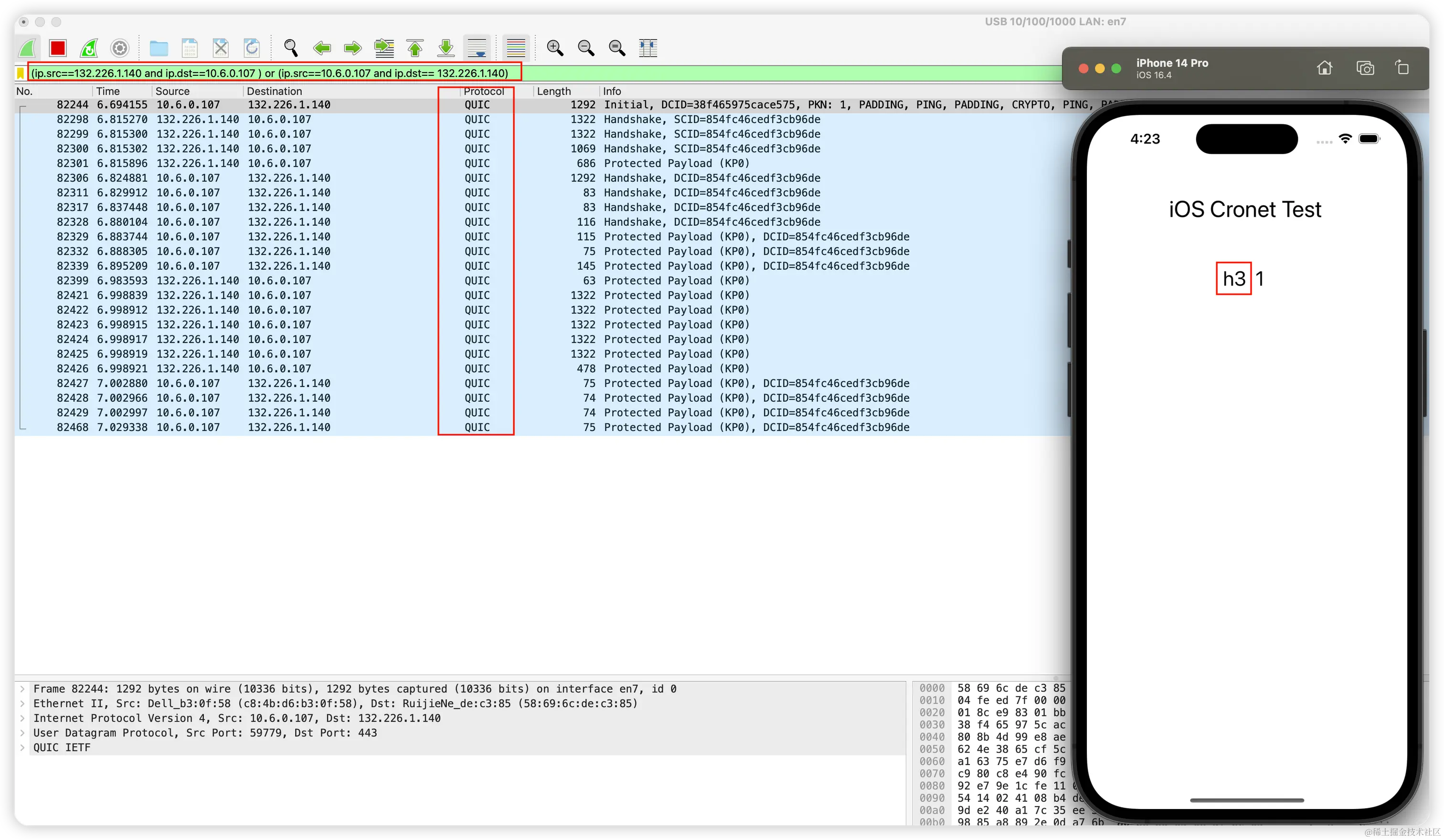Go to the last packet
The height and width of the screenshot is (840, 1444).
[446, 48]
